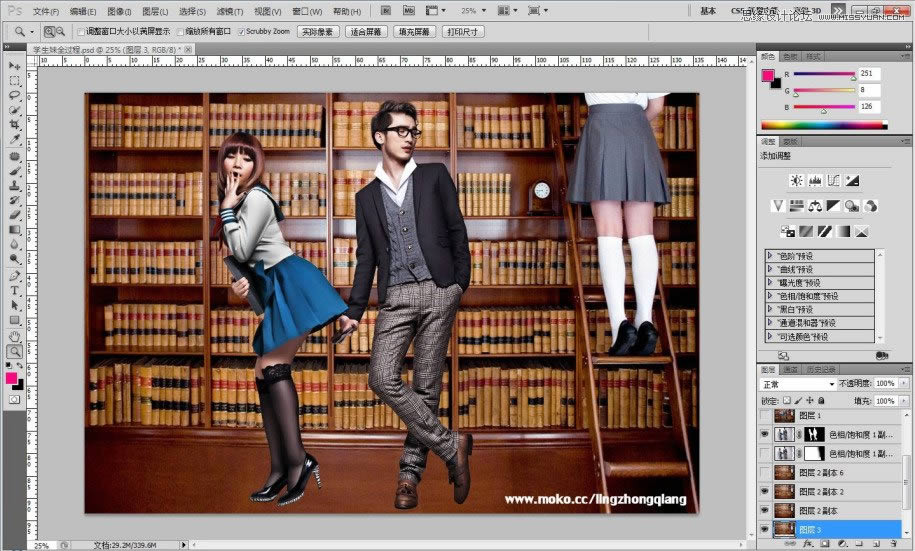Click the 适合屏幕 button
This screenshot has width=915, height=551.
(364, 32)
